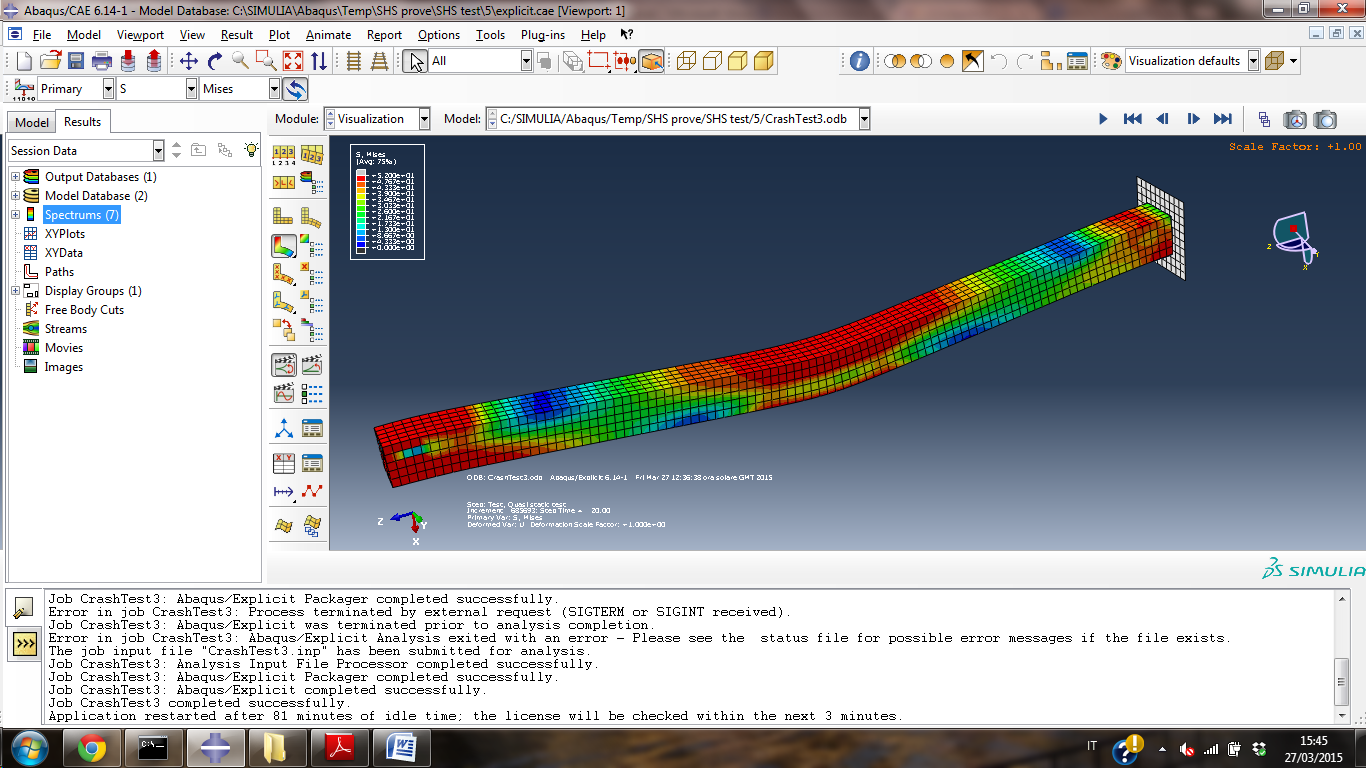Toggle the light bulb filter in tree

[252, 150]
